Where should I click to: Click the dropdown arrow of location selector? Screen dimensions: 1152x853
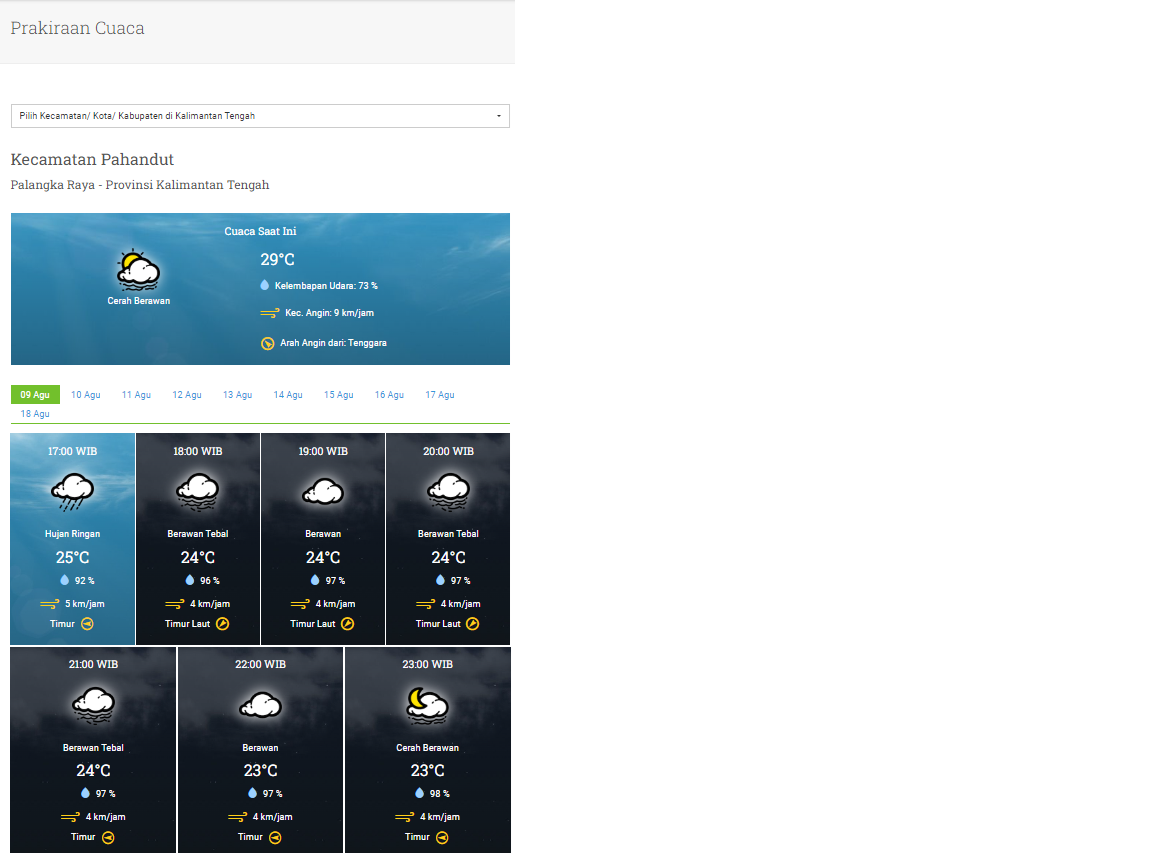pos(499,116)
